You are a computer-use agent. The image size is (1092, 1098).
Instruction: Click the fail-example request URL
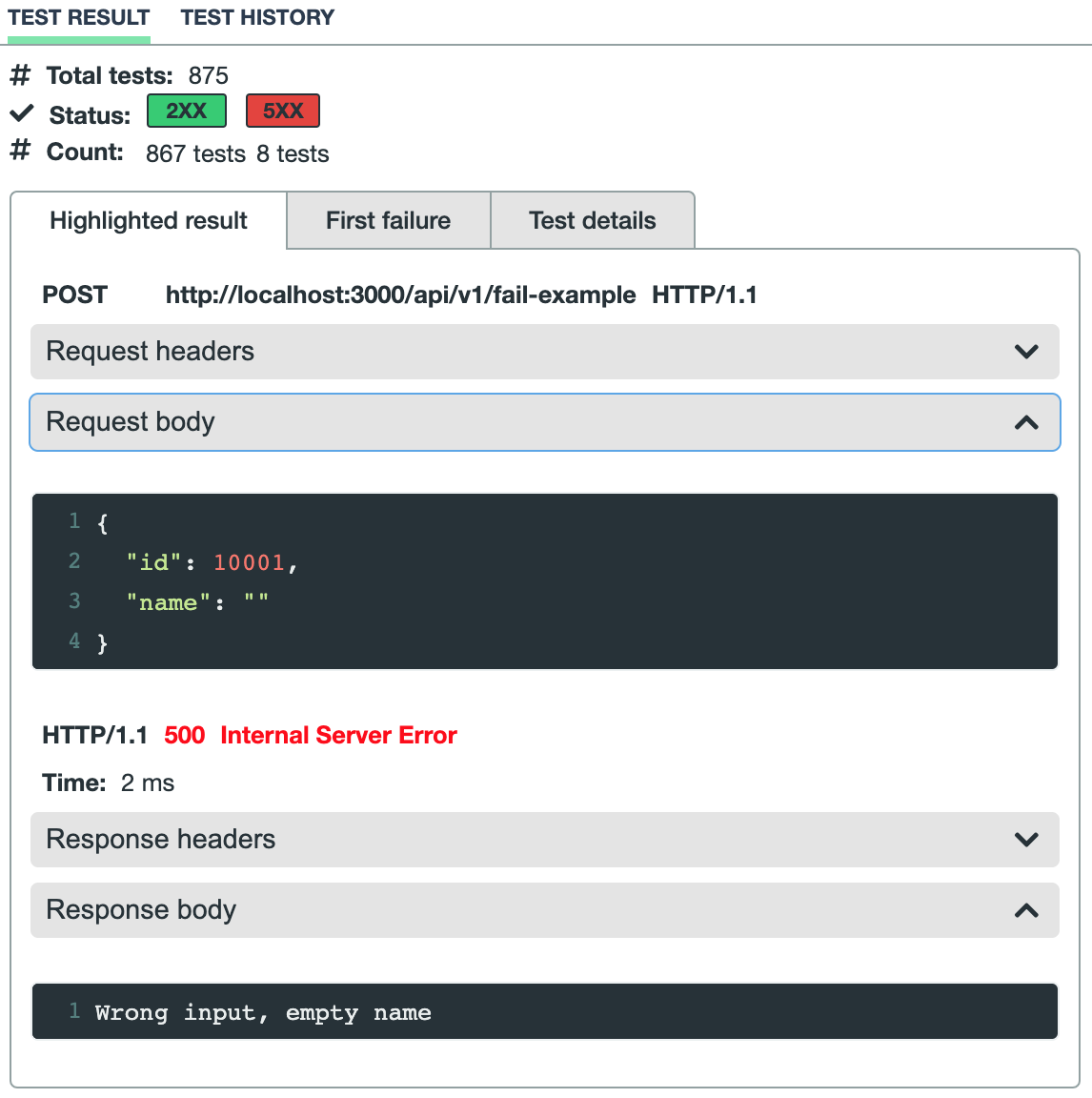click(400, 295)
